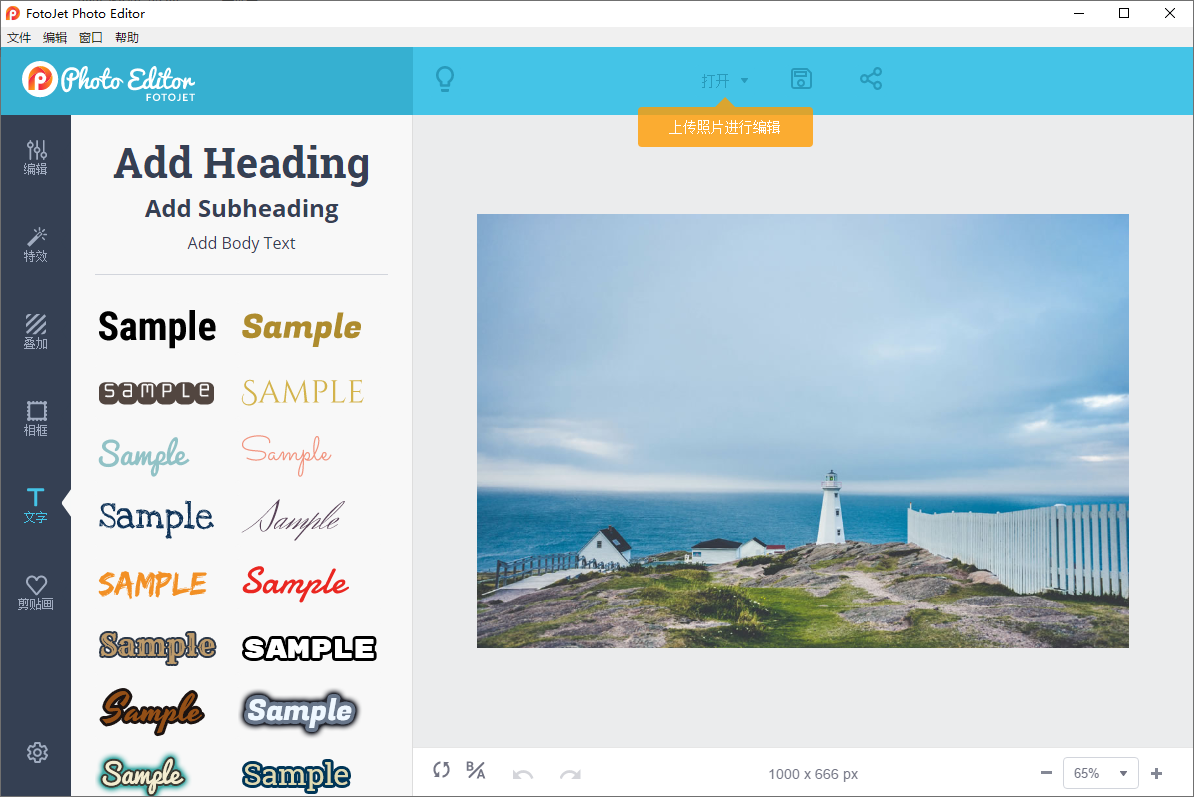Image resolution: width=1194 pixels, height=797 pixels.
Task: Pick the red script Sample text style
Action: 295,582
